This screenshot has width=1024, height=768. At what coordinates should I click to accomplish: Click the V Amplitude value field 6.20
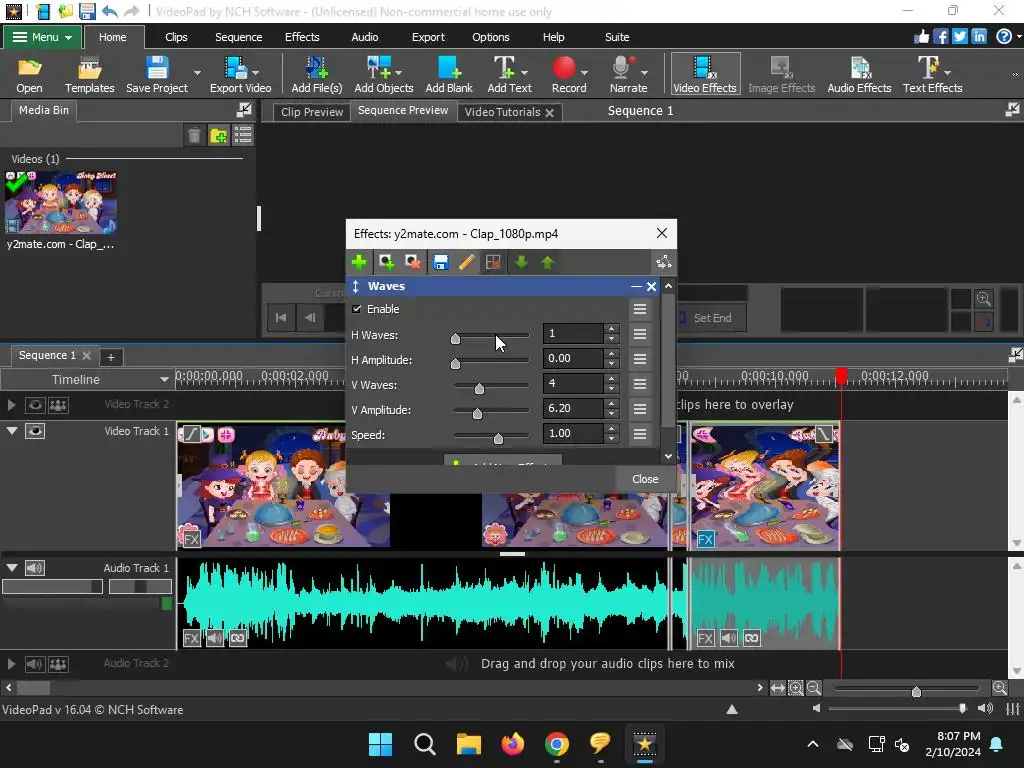coord(573,408)
